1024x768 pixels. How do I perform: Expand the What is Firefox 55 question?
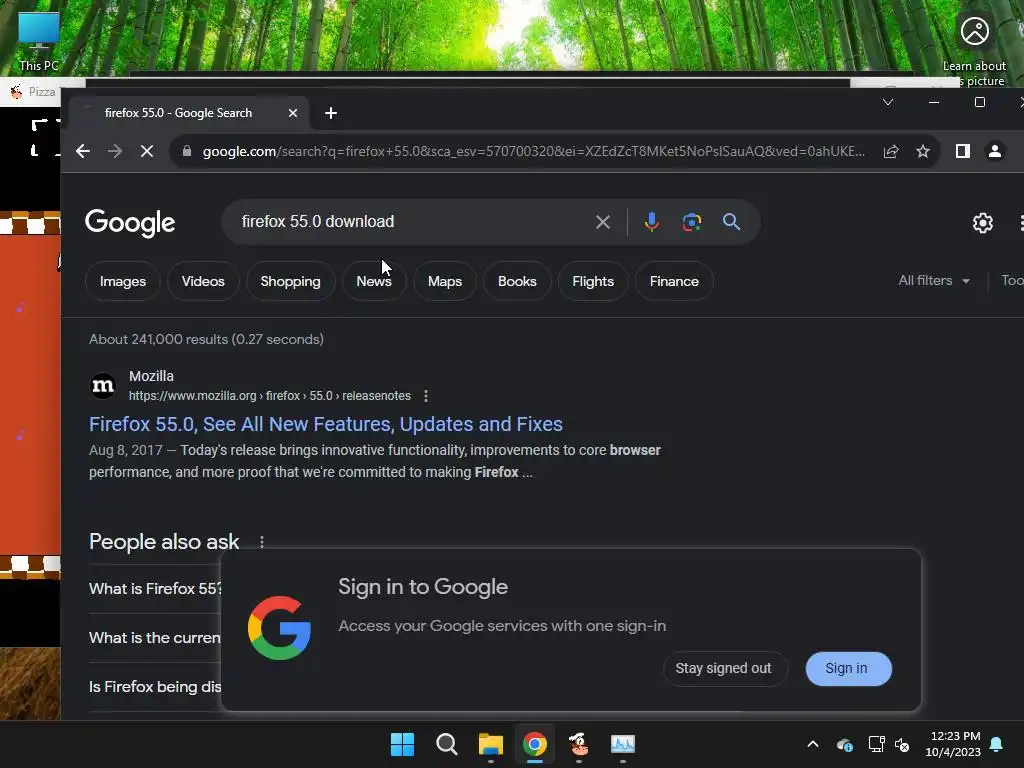[x=155, y=589]
